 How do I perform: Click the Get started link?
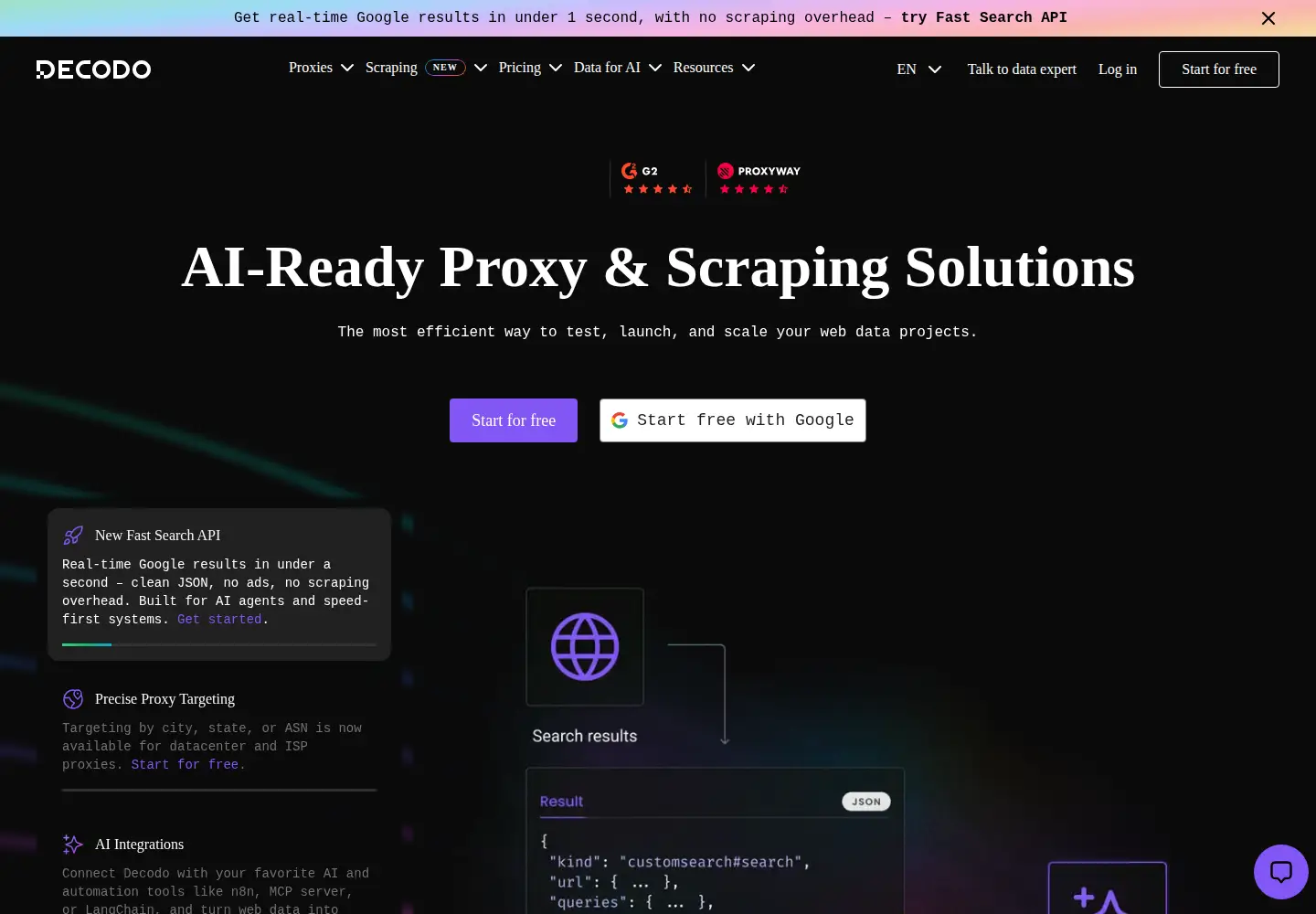(x=219, y=620)
